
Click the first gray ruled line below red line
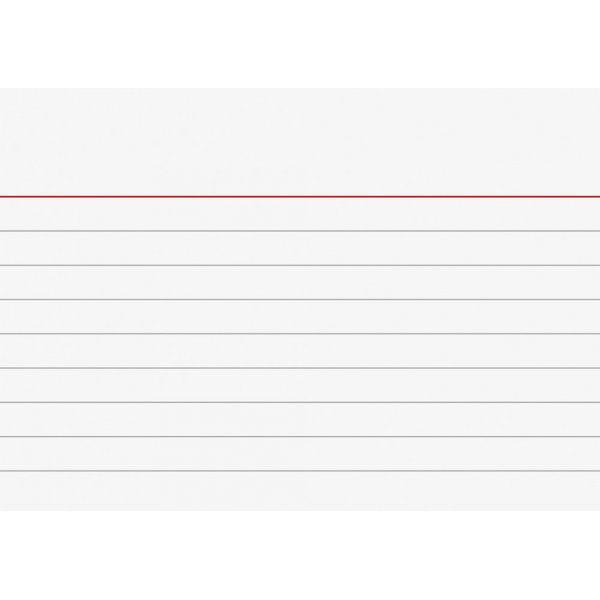(300, 231)
